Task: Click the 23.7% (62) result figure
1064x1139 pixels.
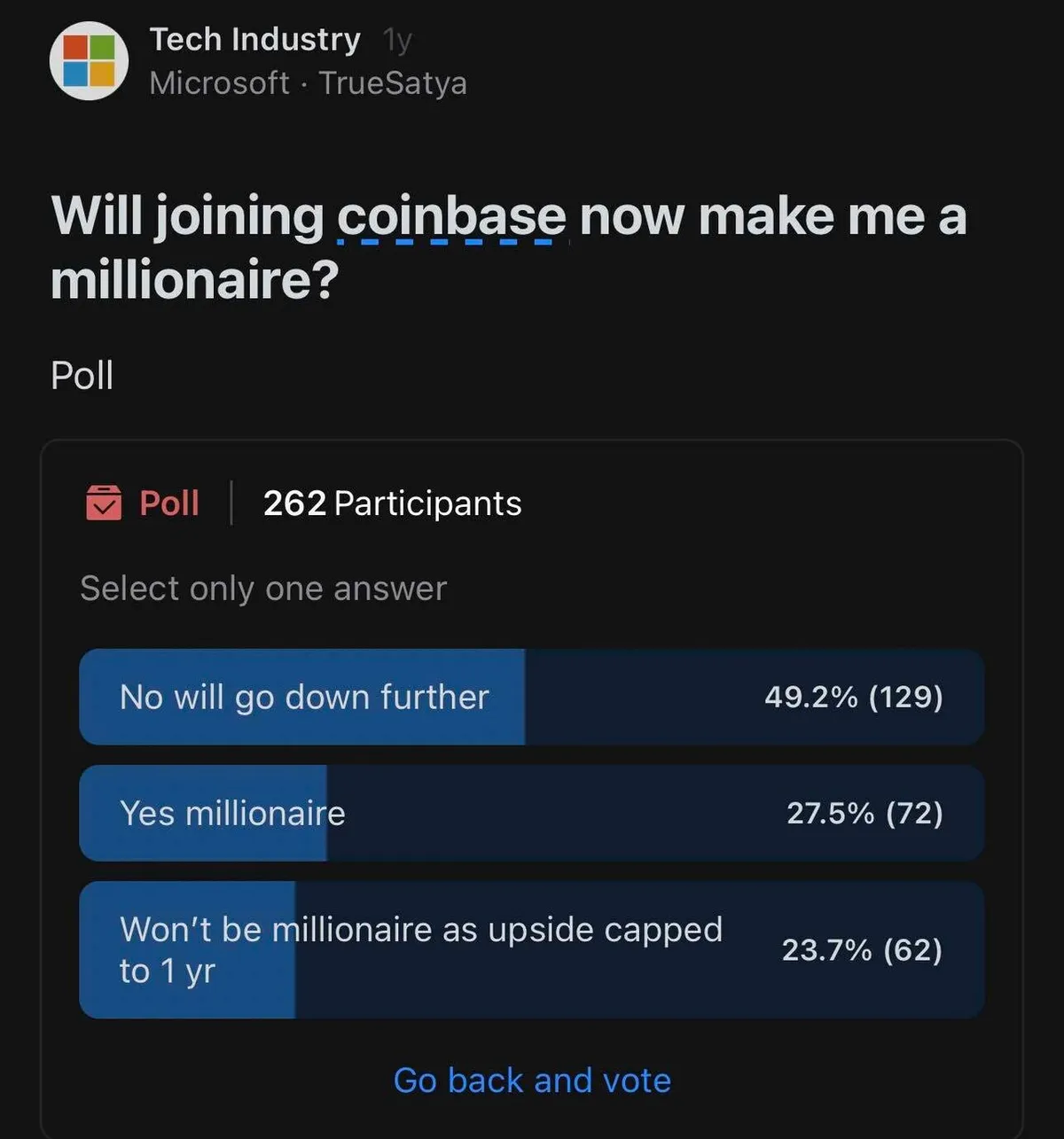Action: tap(862, 950)
